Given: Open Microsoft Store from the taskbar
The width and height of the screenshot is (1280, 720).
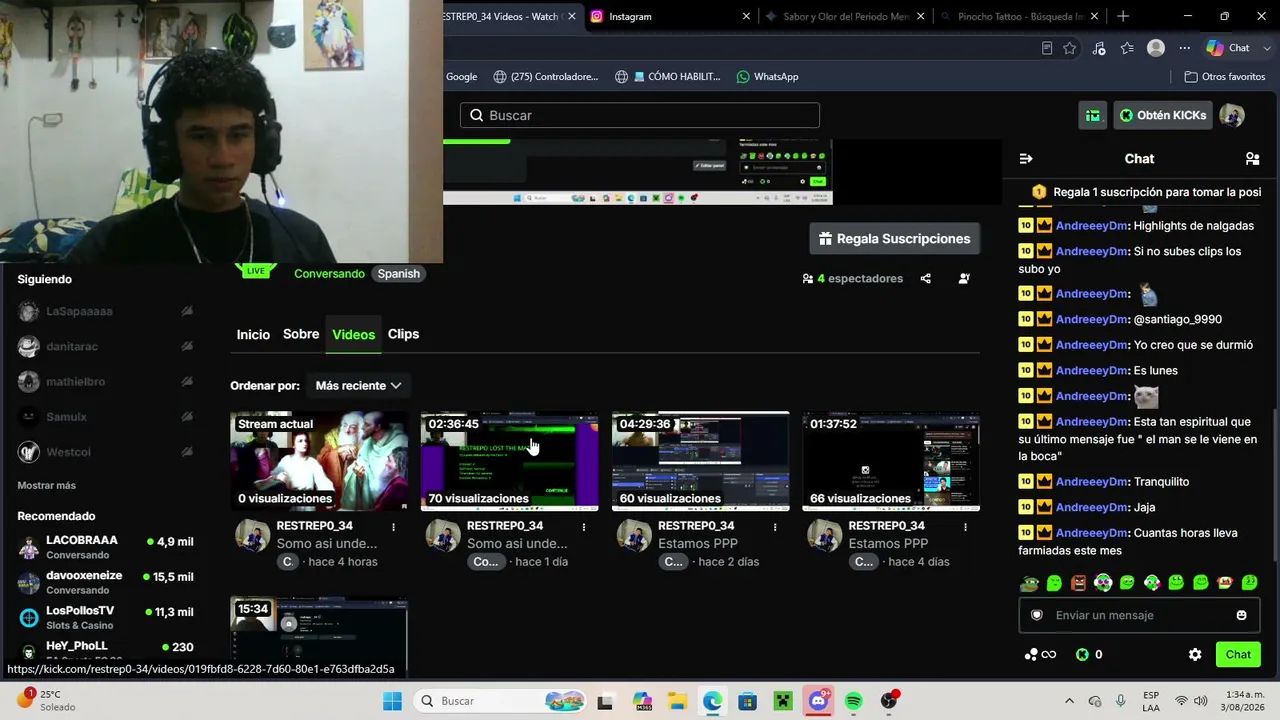Looking at the screenshot, I should [x=748, y=701].
